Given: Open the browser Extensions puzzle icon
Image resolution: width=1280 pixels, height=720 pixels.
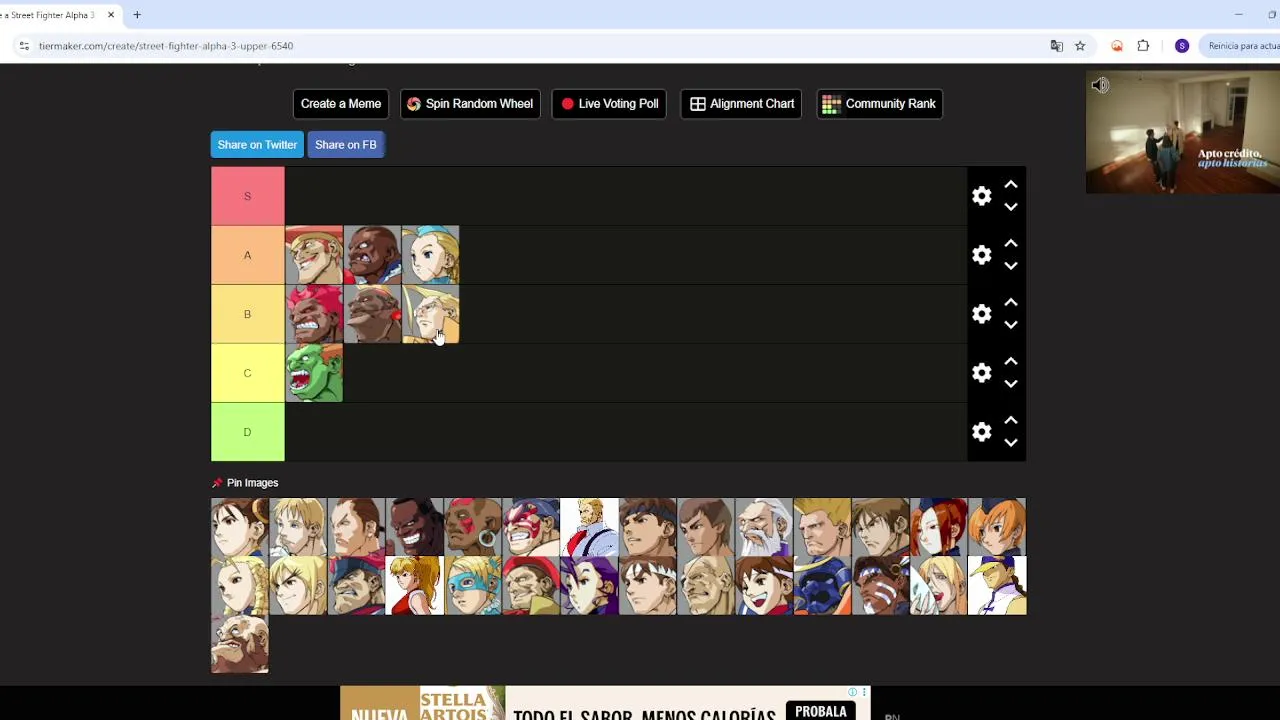Looking at the screenshot, I should 1143,46.
